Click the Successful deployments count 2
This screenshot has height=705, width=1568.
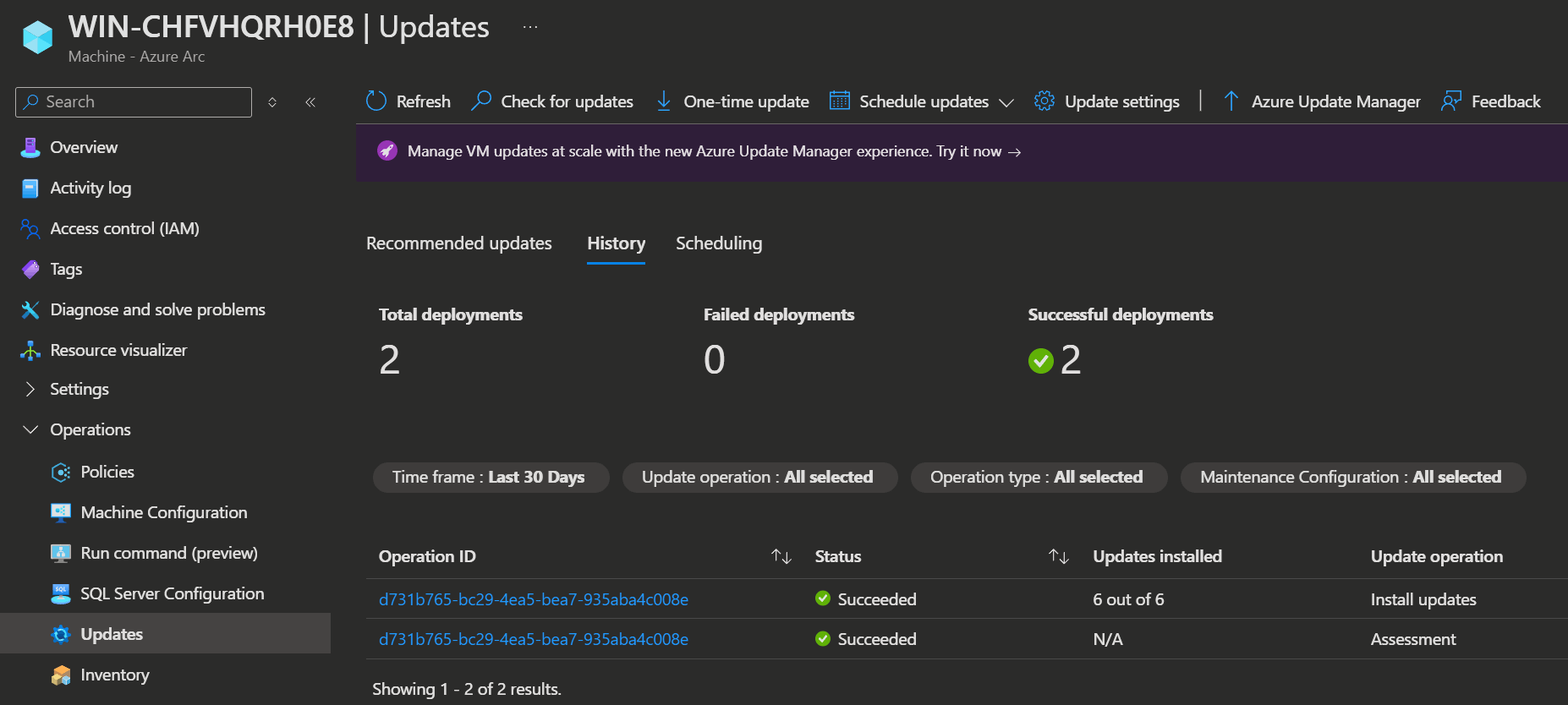coord(1071,360)
